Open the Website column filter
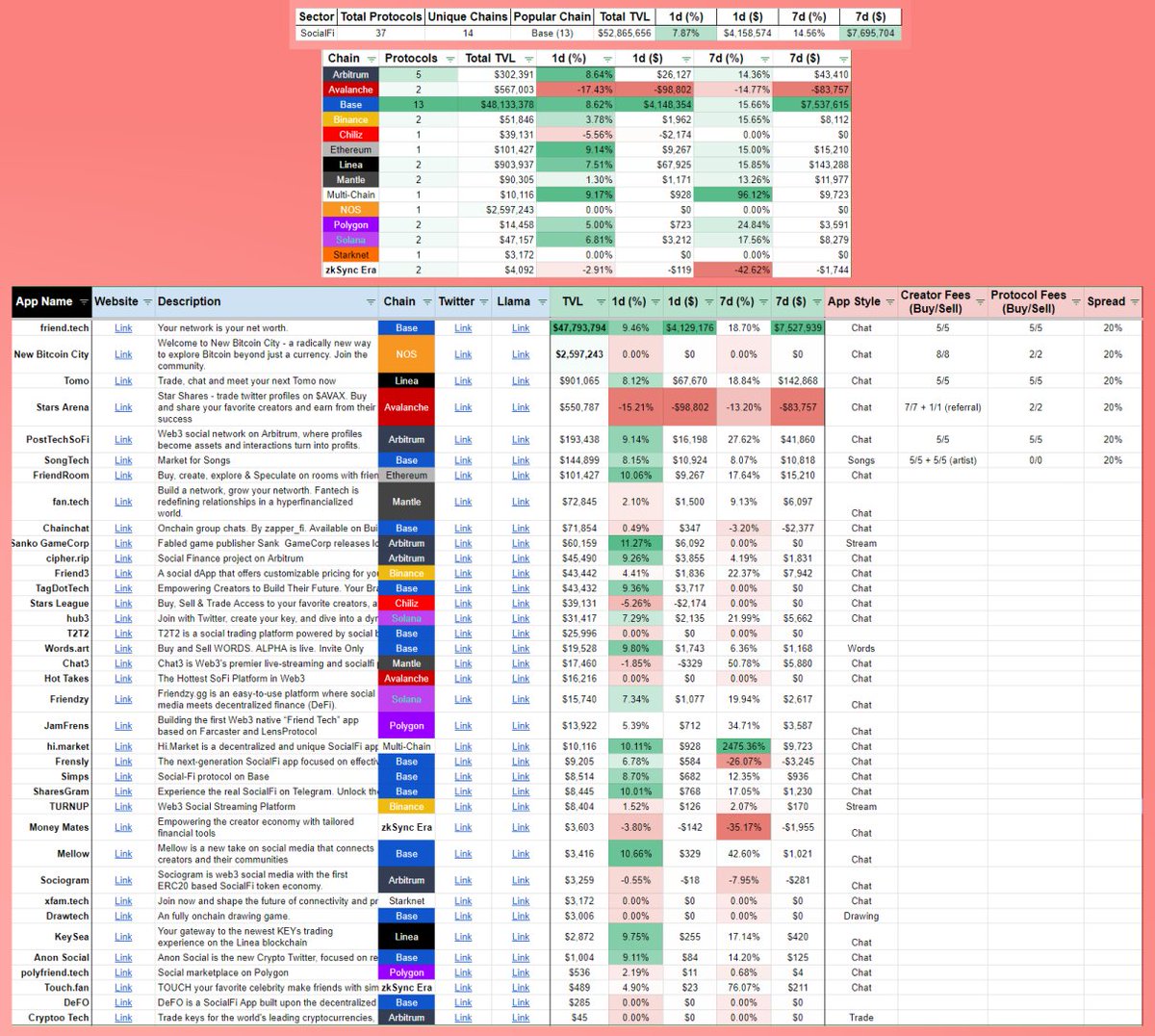The image size is (1155, 1036). tap(147, 301)
